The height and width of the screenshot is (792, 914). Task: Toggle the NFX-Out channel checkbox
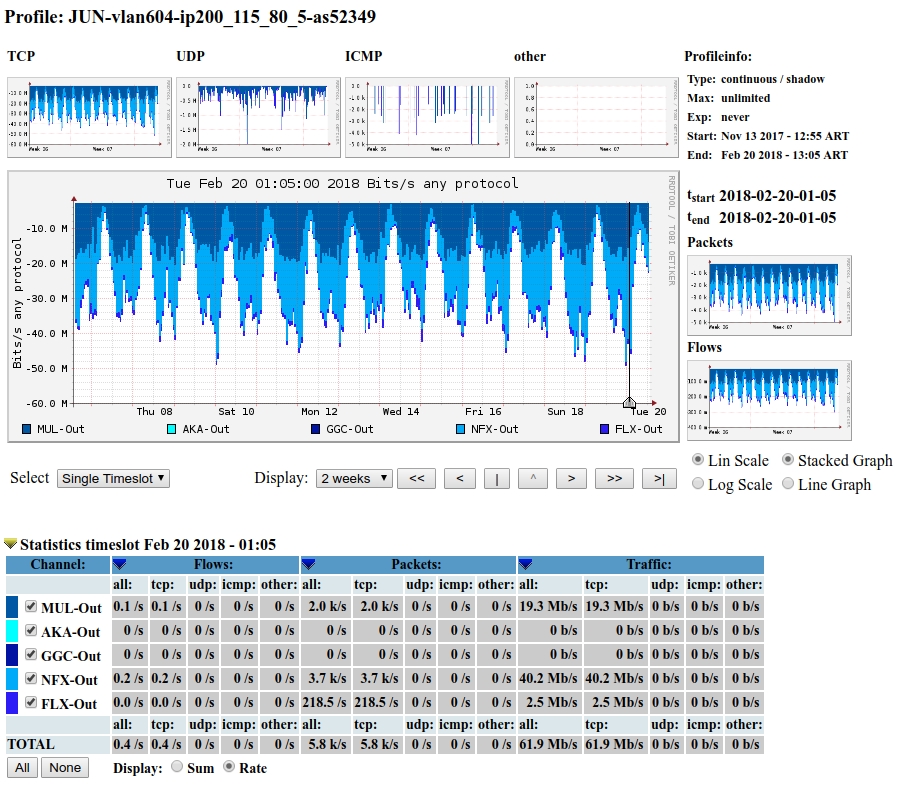pos(31,680)
